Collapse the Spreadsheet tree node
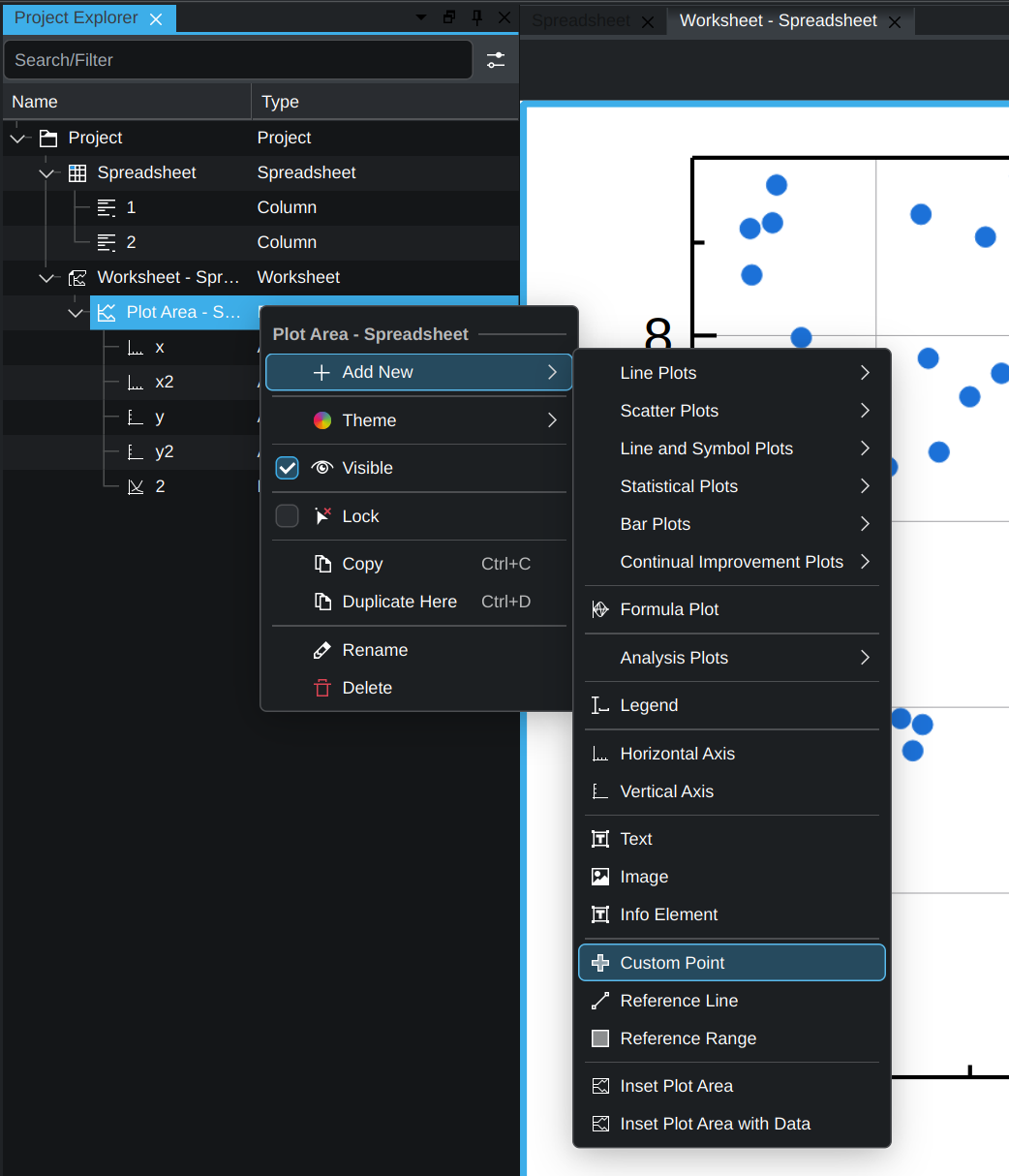 pyautogui.click(x=46, y=173)
